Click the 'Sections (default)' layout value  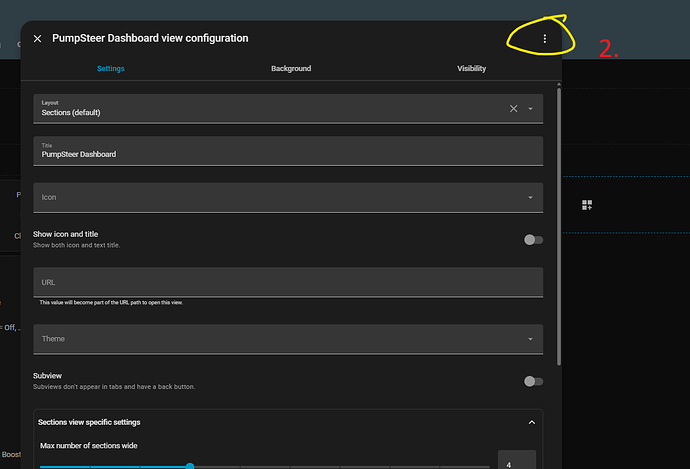(71, 113)
